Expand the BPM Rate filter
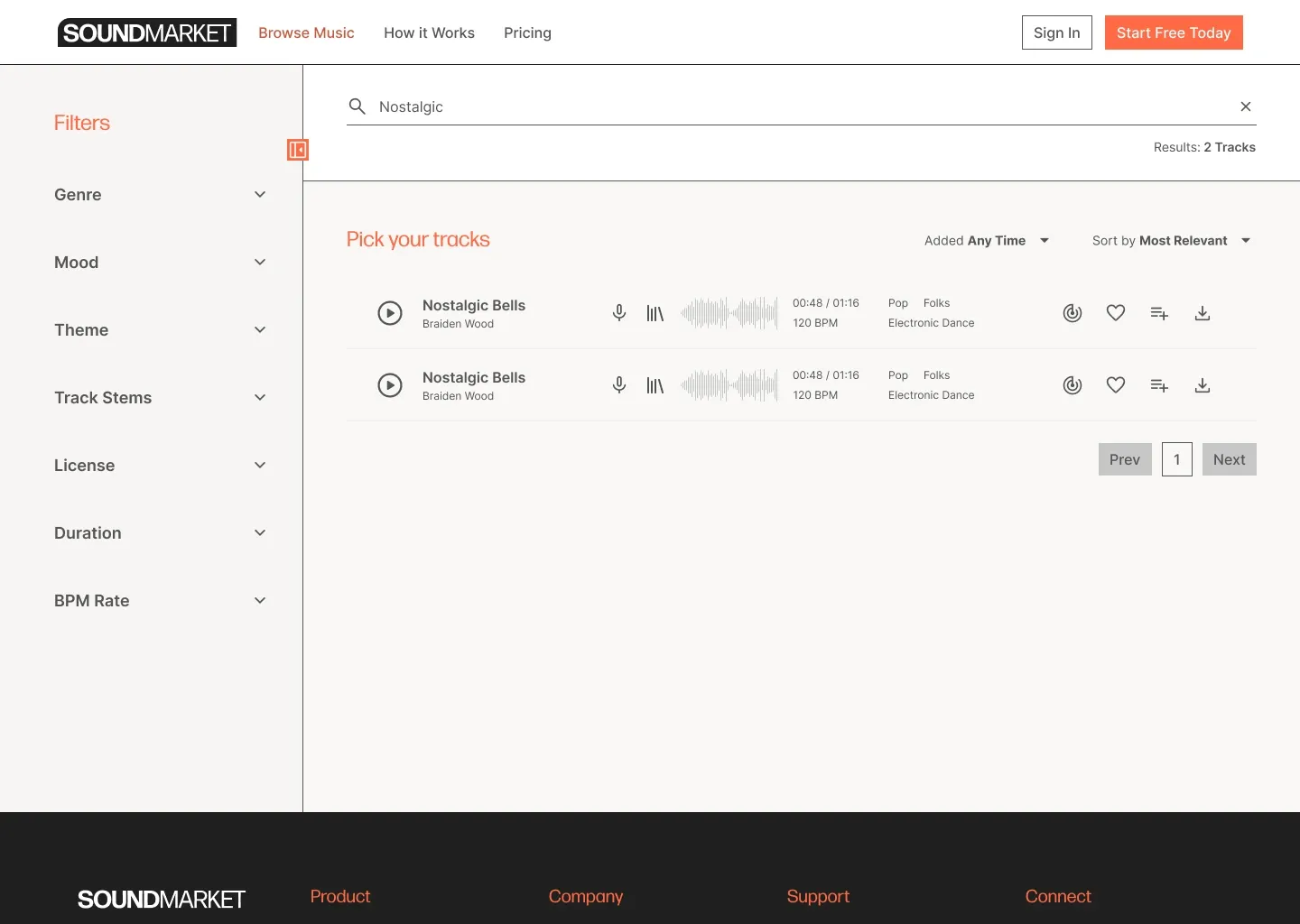Image resolution: width=1300 pixels, height=924 pixels. click(x=161, y=601)
